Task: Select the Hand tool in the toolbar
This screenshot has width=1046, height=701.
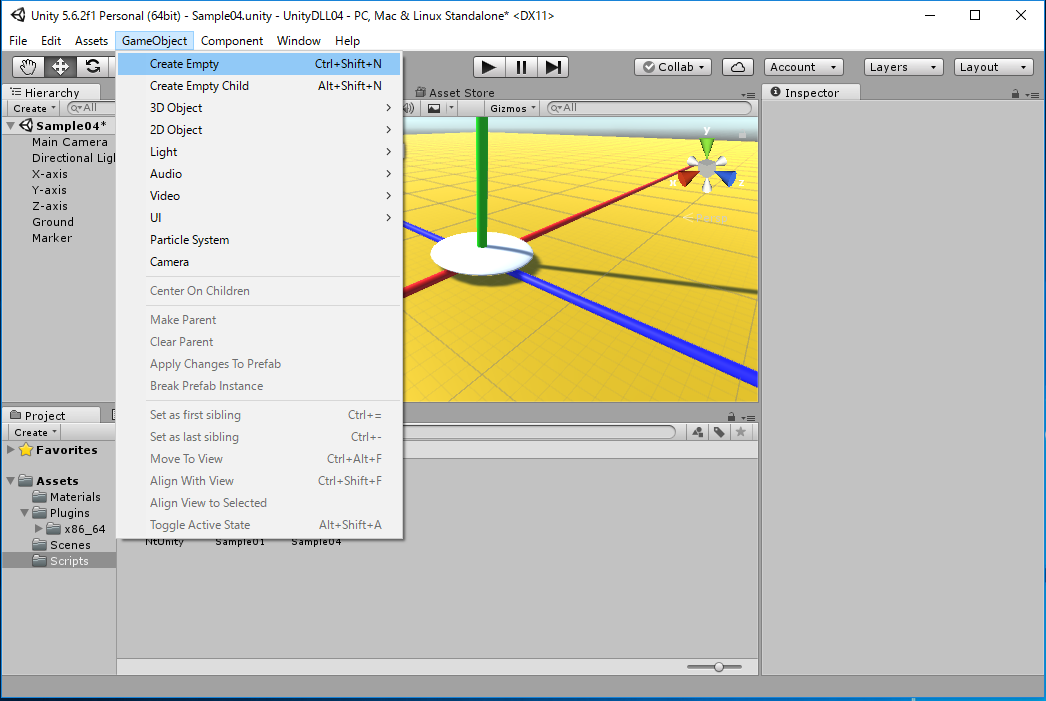Action: click(29, 67)
